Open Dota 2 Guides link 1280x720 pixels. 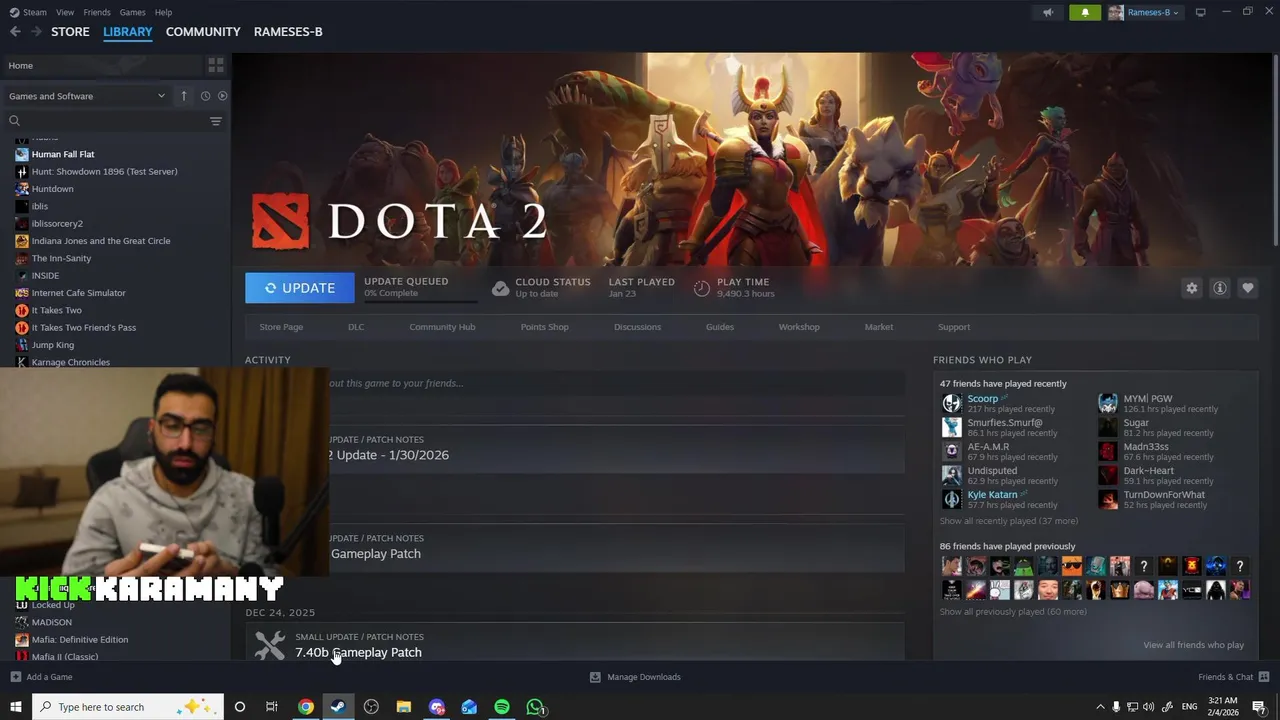pos(720,327)
